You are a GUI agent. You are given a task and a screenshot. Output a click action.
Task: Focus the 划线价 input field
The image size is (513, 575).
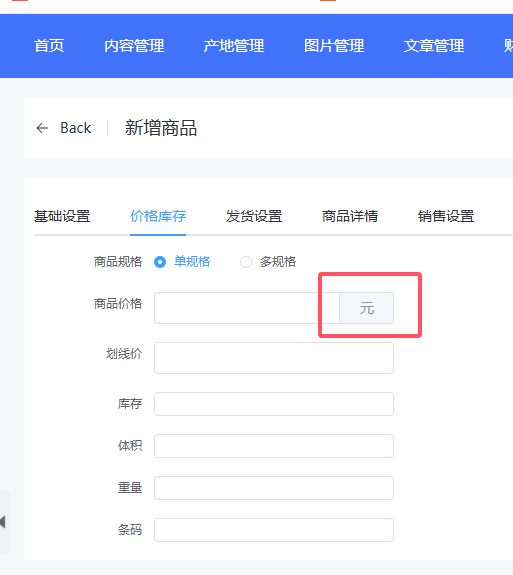[274, 358]
